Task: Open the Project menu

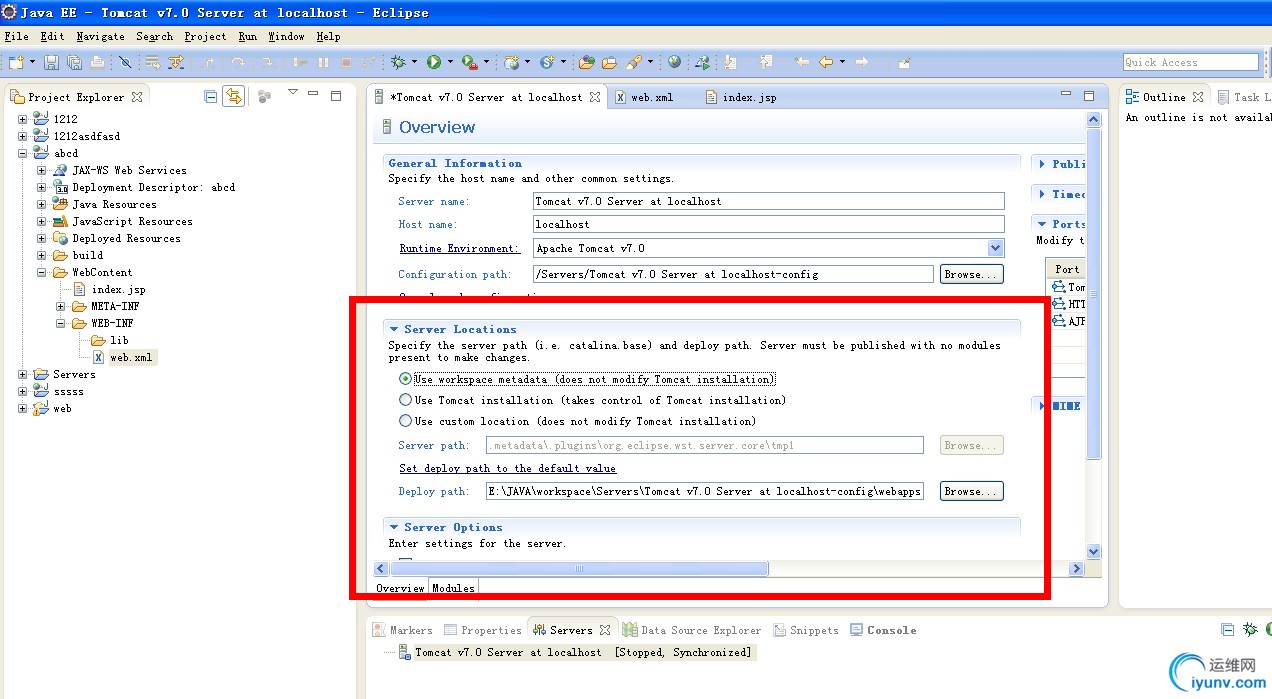Action: tap(205, 36)
